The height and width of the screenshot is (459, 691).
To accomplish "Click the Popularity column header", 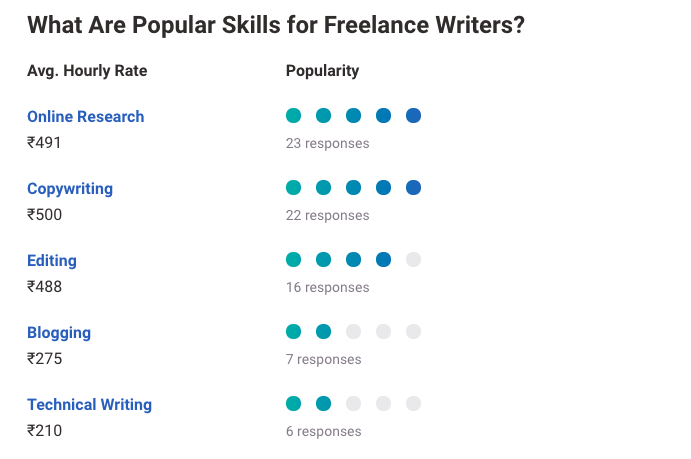I will 322,71.
